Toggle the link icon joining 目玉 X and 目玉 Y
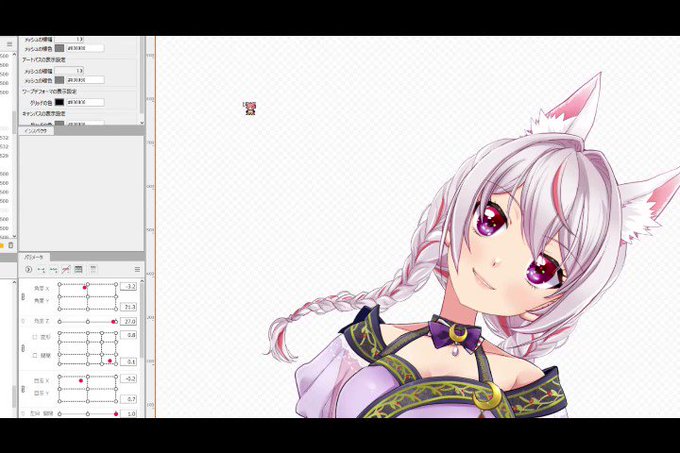The width and height of the screenshot is (680, 453). click(23, 389)
